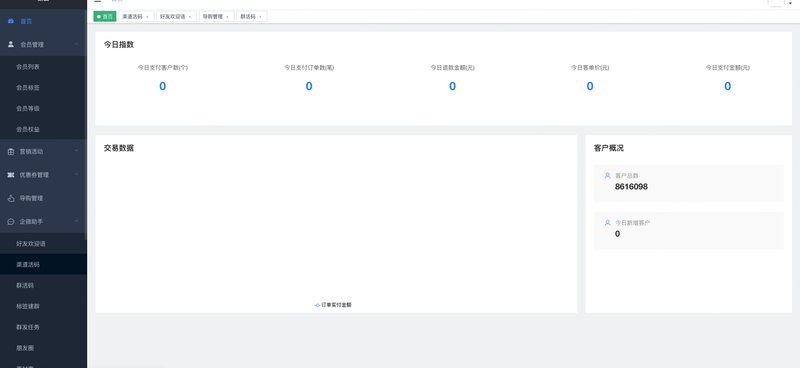Open the account dropdown caret top right
800x368 pixels.
791,3
